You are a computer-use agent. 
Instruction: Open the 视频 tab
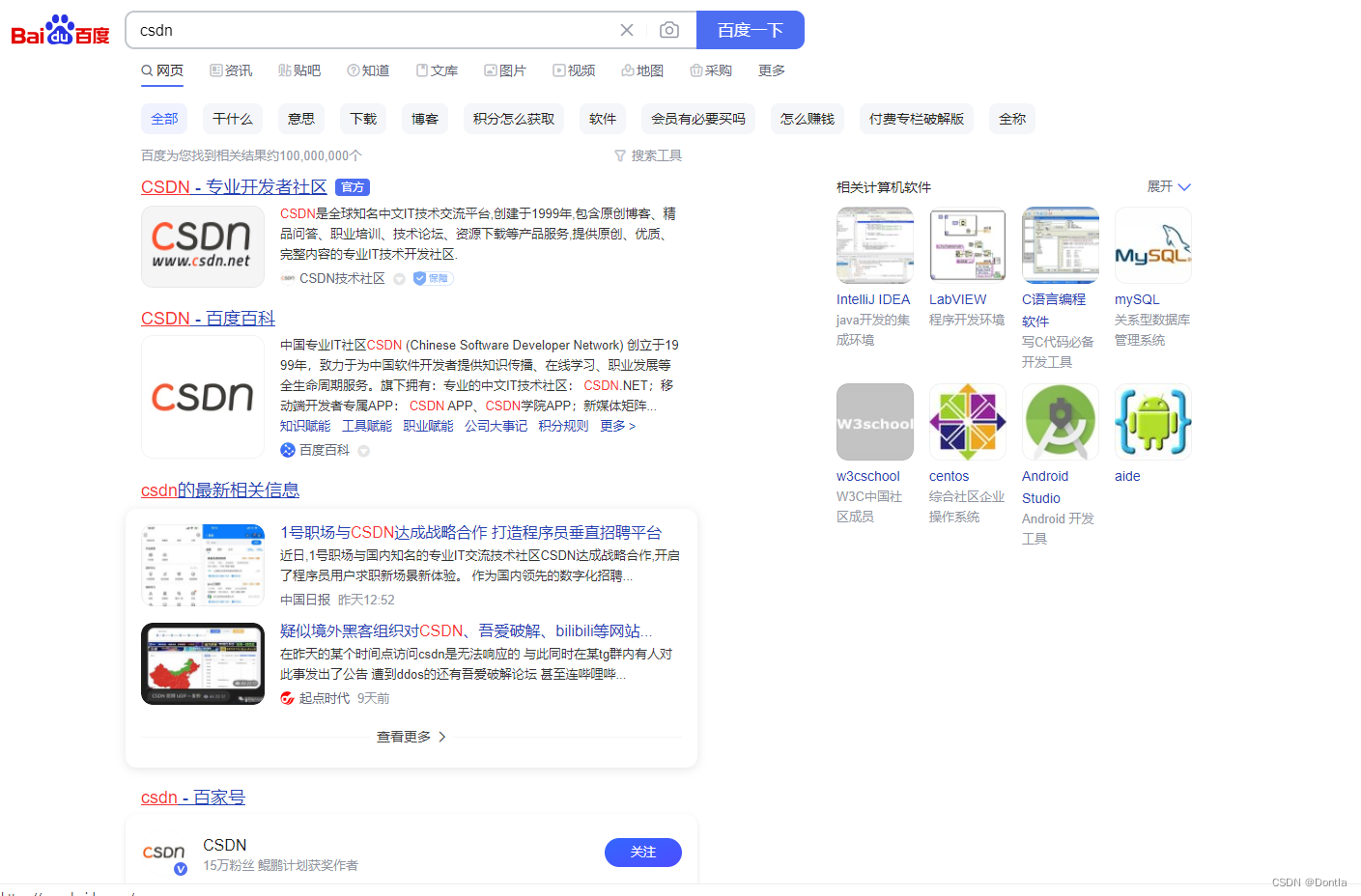(574, 70)
